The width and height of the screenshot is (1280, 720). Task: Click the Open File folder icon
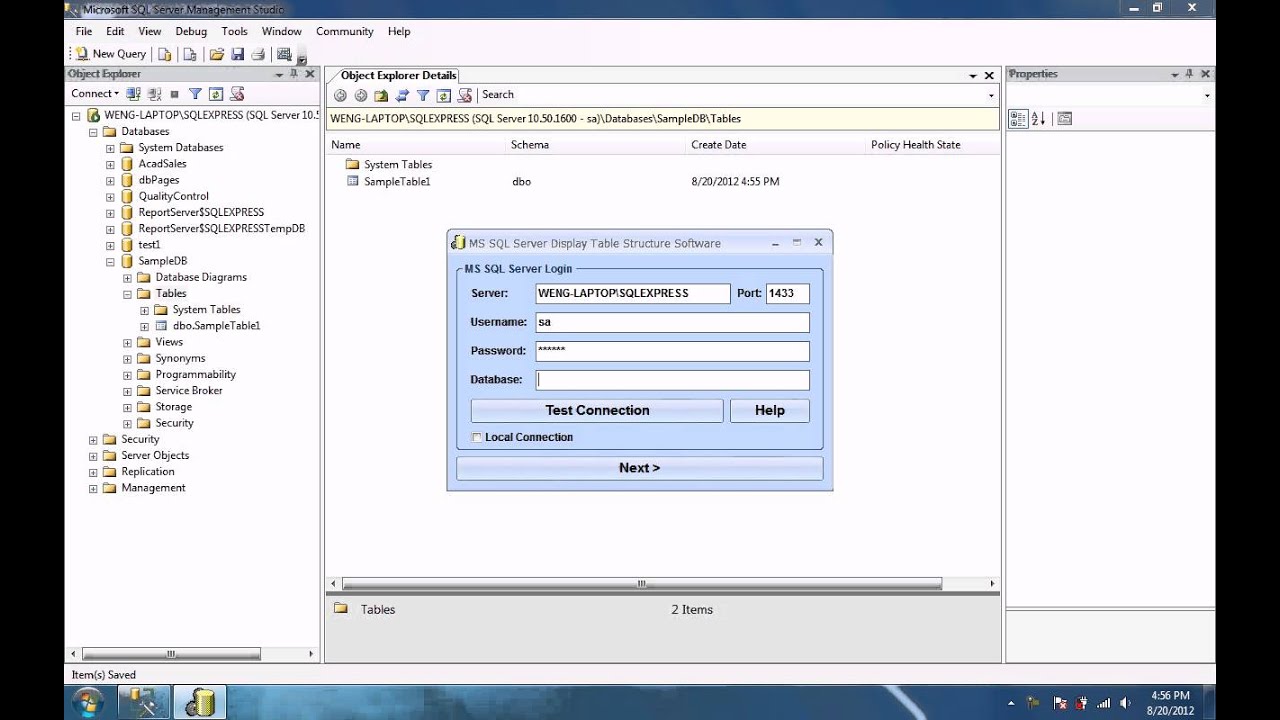[217, 54]
